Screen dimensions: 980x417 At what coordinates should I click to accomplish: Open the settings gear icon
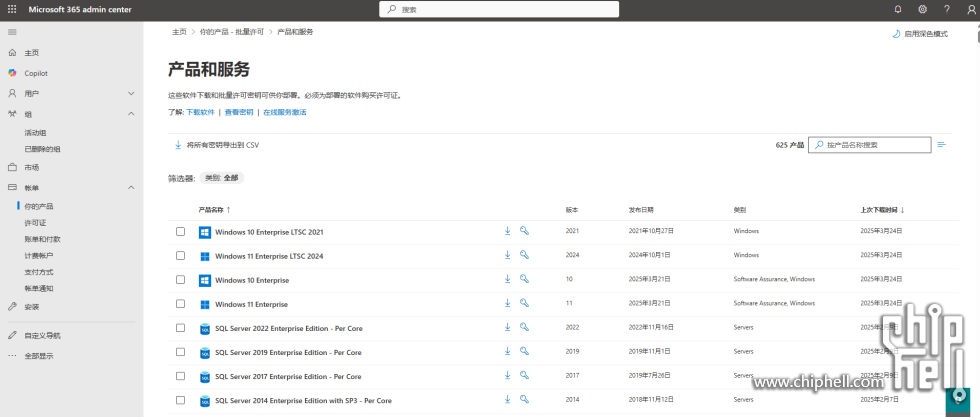922,9
